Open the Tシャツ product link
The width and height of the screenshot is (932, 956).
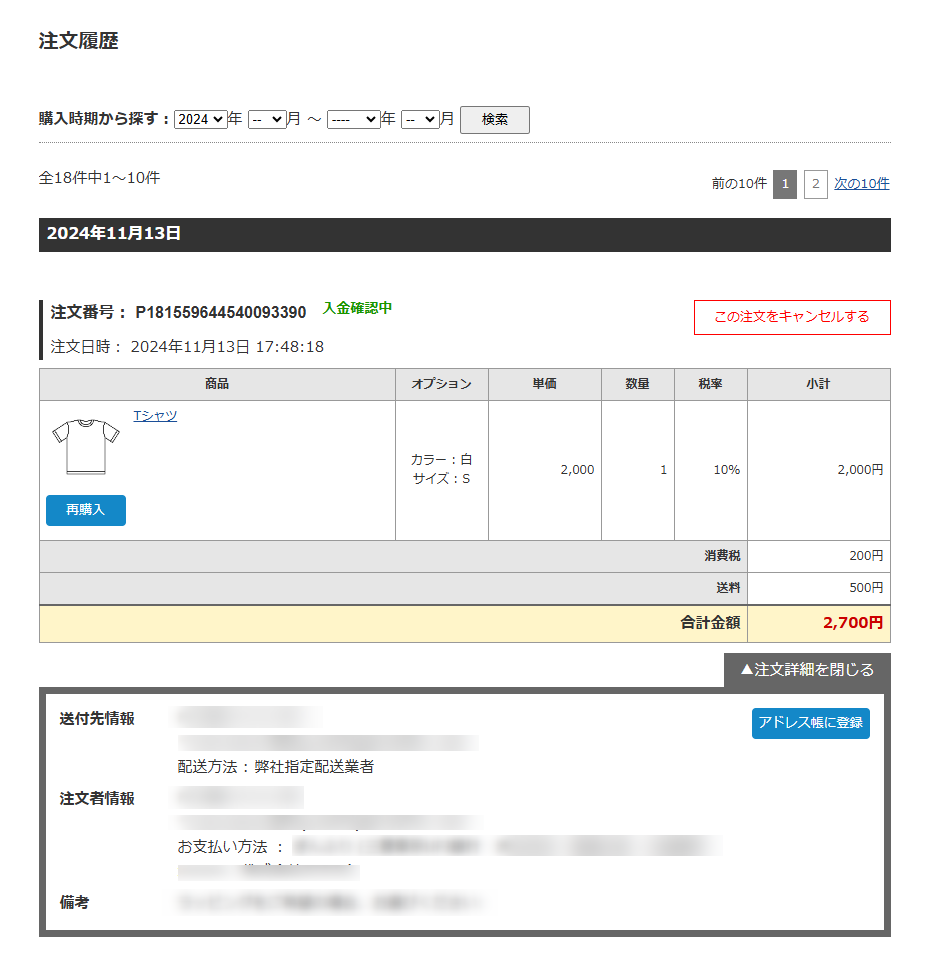155,416
